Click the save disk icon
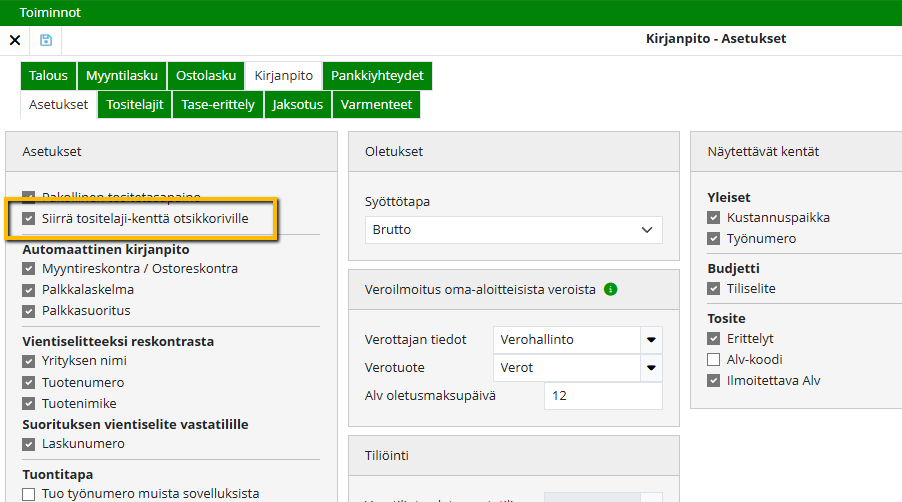 (46, 40)
